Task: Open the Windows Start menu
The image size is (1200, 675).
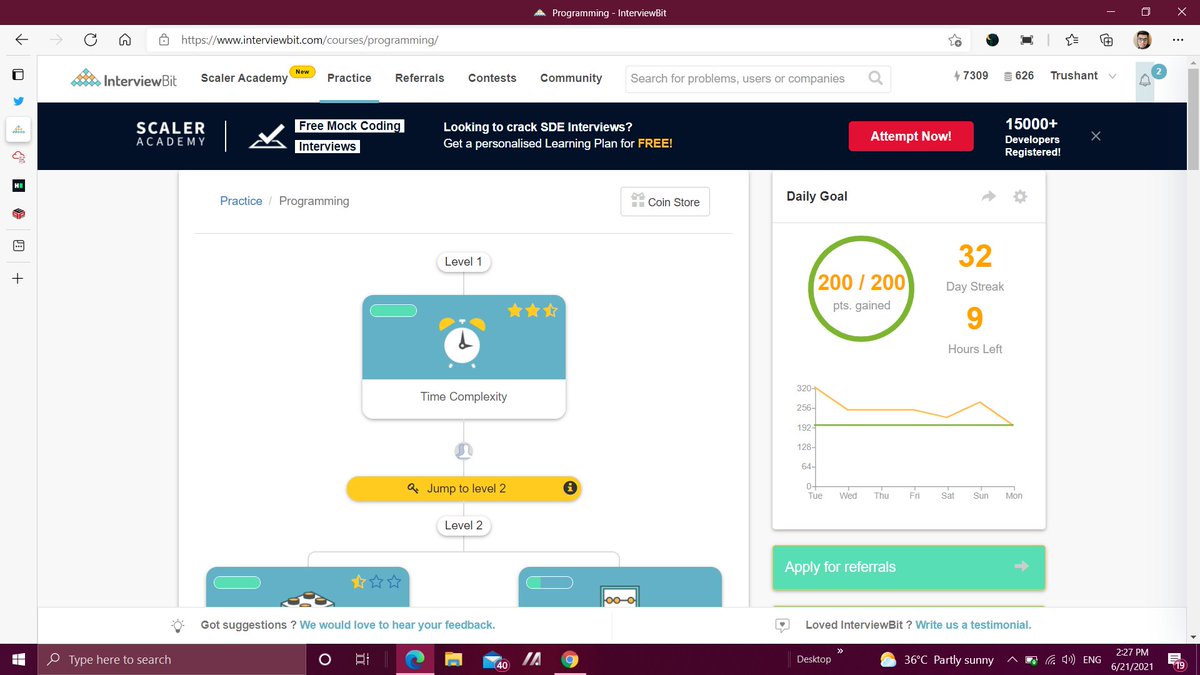Action: coord(18,659)
